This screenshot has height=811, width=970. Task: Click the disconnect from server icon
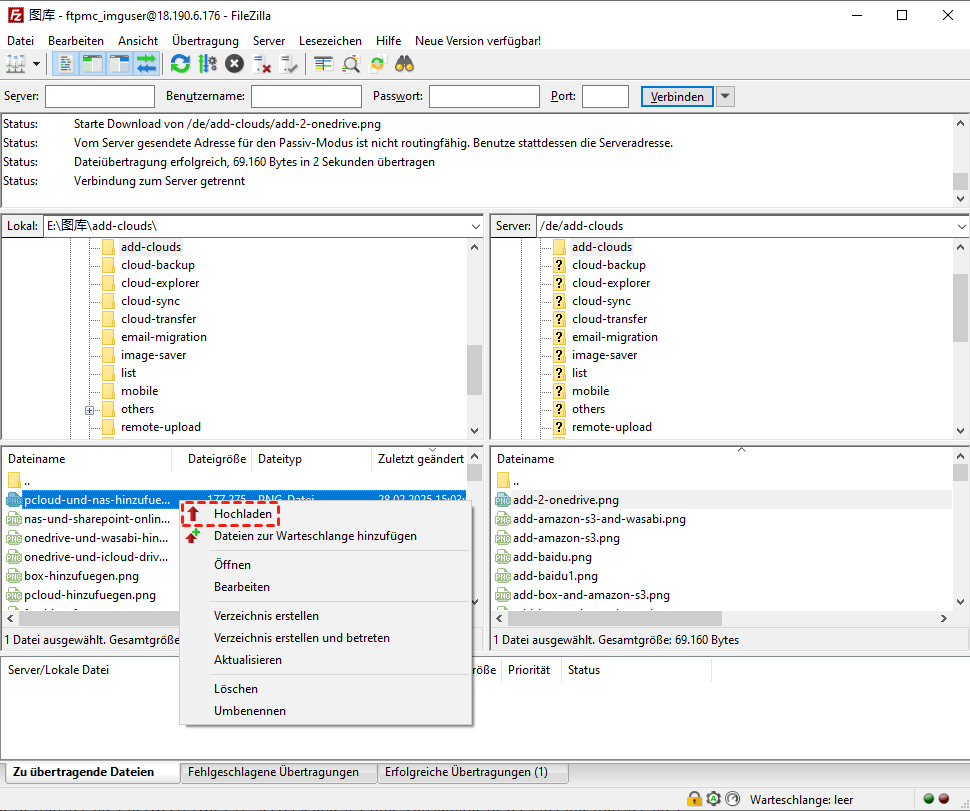(x=263, y=64)
